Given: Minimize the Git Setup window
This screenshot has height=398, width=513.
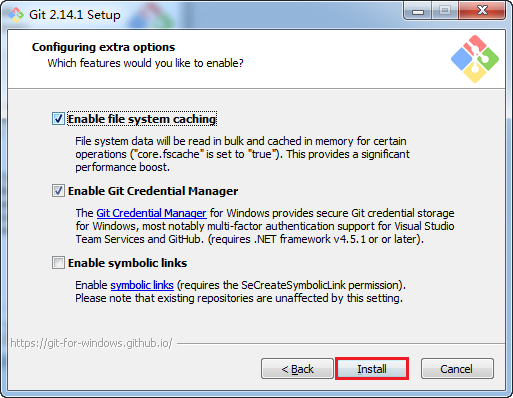Looking at the screenshot, I should [418, 11].
